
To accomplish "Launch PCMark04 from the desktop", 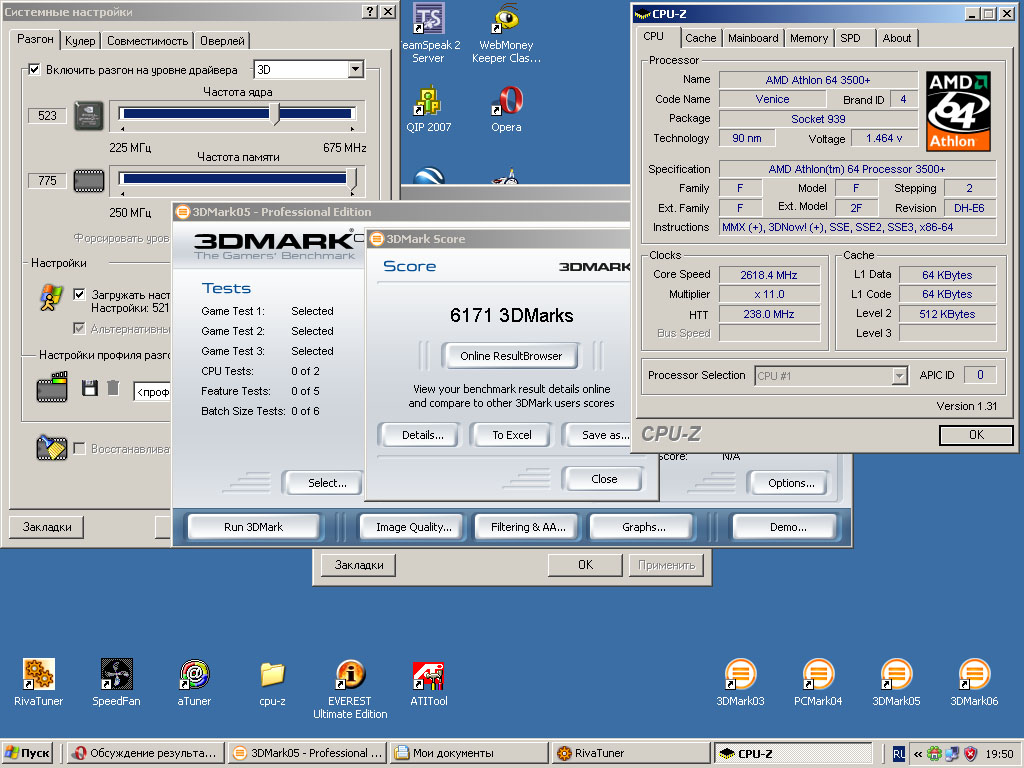I will pos(818,682).
